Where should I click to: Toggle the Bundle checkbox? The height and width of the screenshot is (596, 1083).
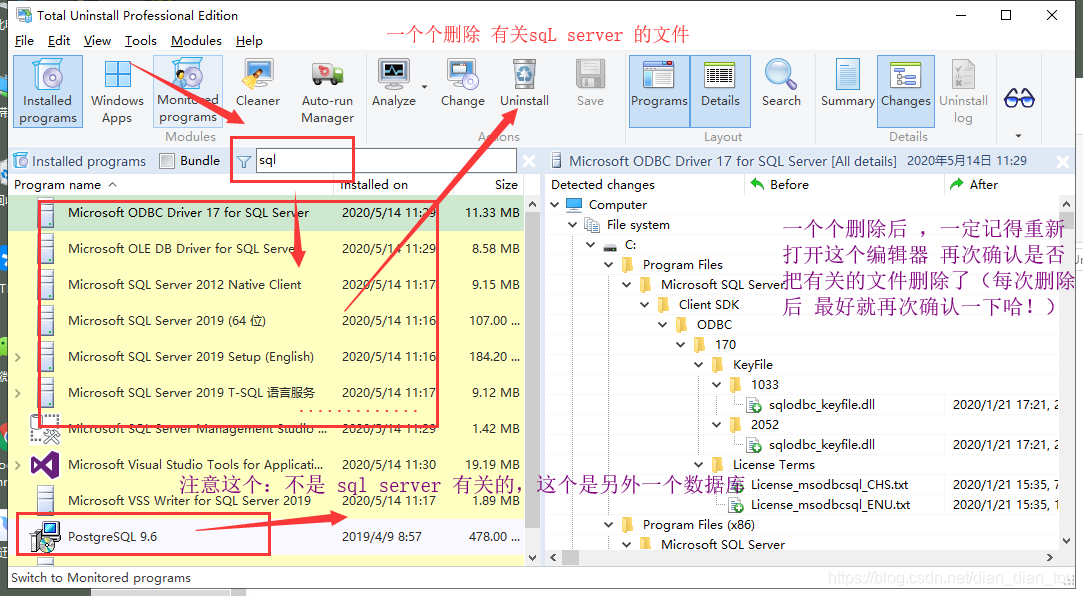click(x=166, y=161)
